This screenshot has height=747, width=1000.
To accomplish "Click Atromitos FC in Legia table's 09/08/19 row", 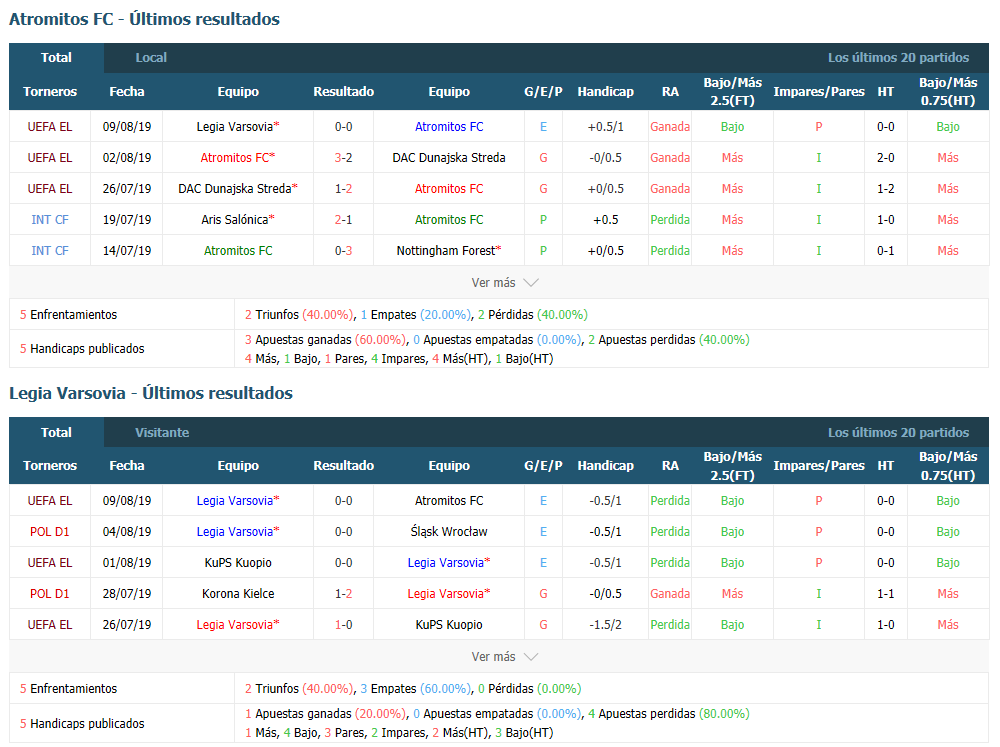I will point(449,501).
